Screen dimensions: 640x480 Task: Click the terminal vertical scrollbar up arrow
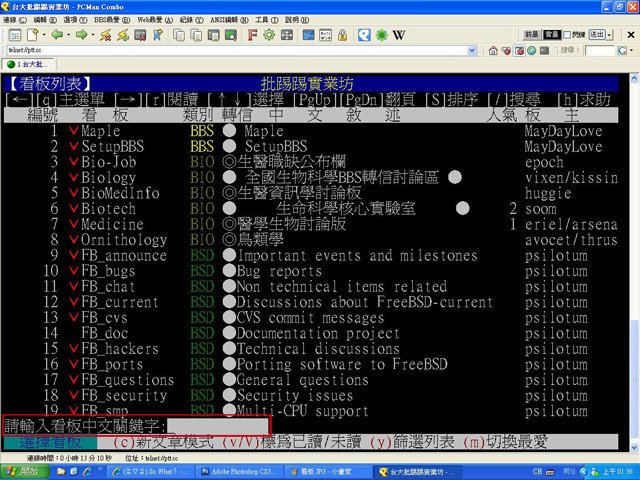(x=635, y=78)
